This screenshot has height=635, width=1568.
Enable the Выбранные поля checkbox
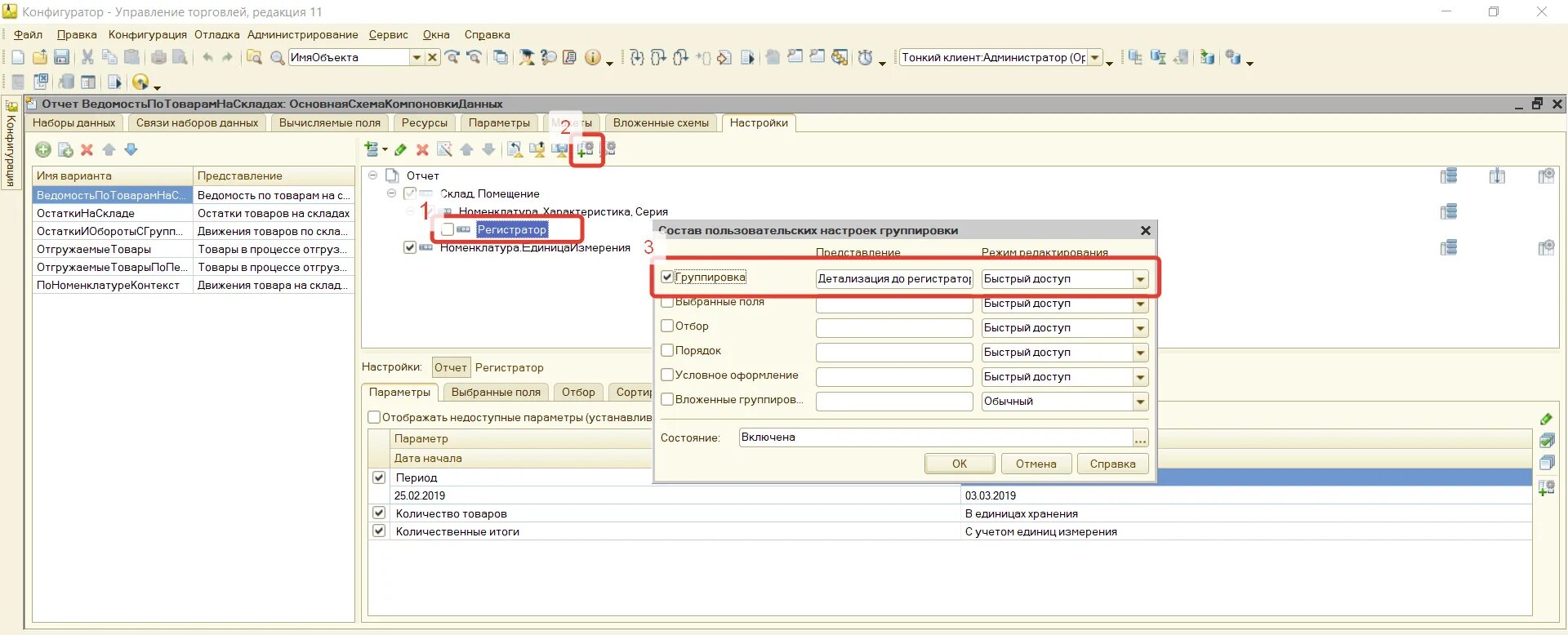[x=667, y=301]
